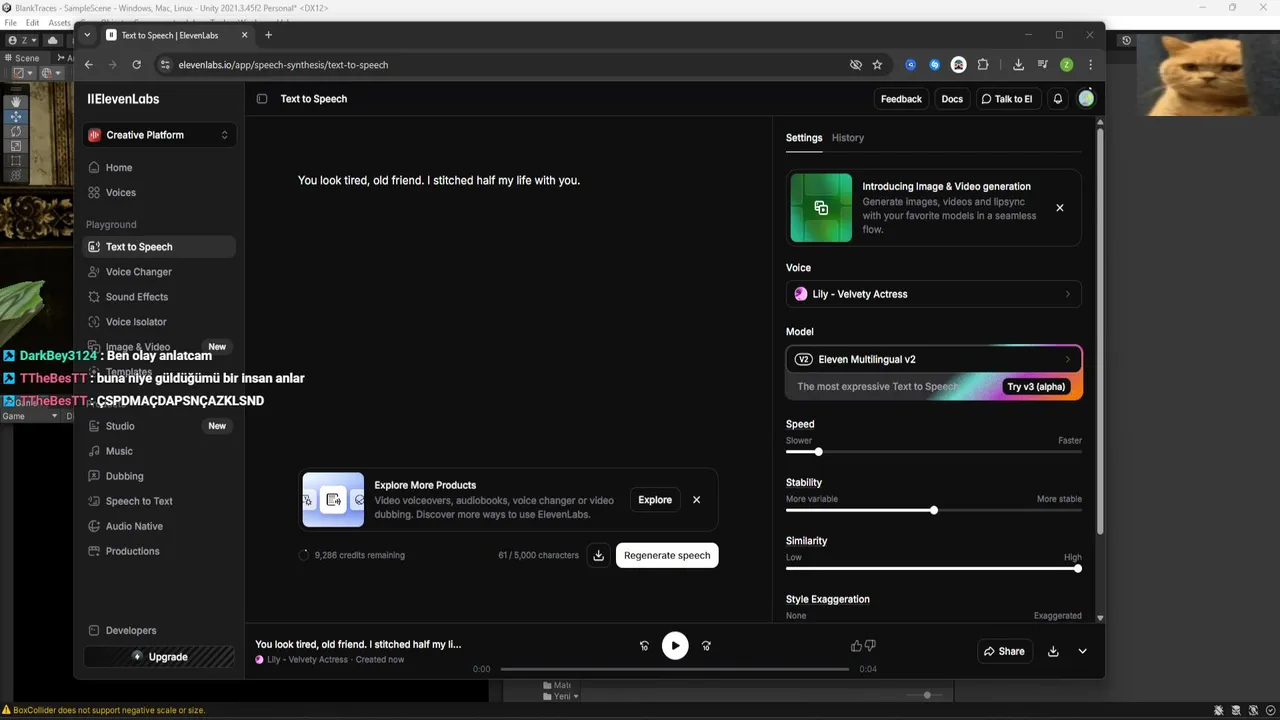Click the Feedback button
Image resolution: width=1280 pixels, height=720 pixels.
click(901, 99)
